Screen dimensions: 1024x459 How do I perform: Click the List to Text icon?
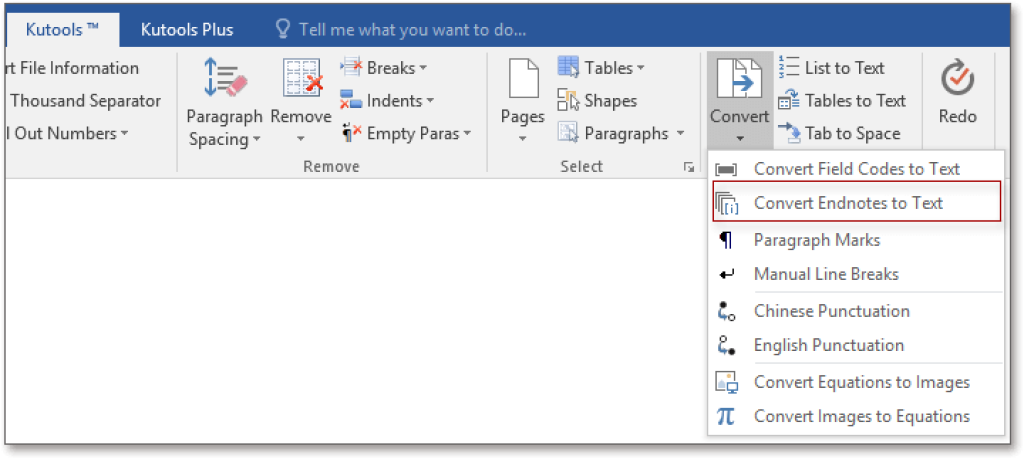click(x=789, y=68)
